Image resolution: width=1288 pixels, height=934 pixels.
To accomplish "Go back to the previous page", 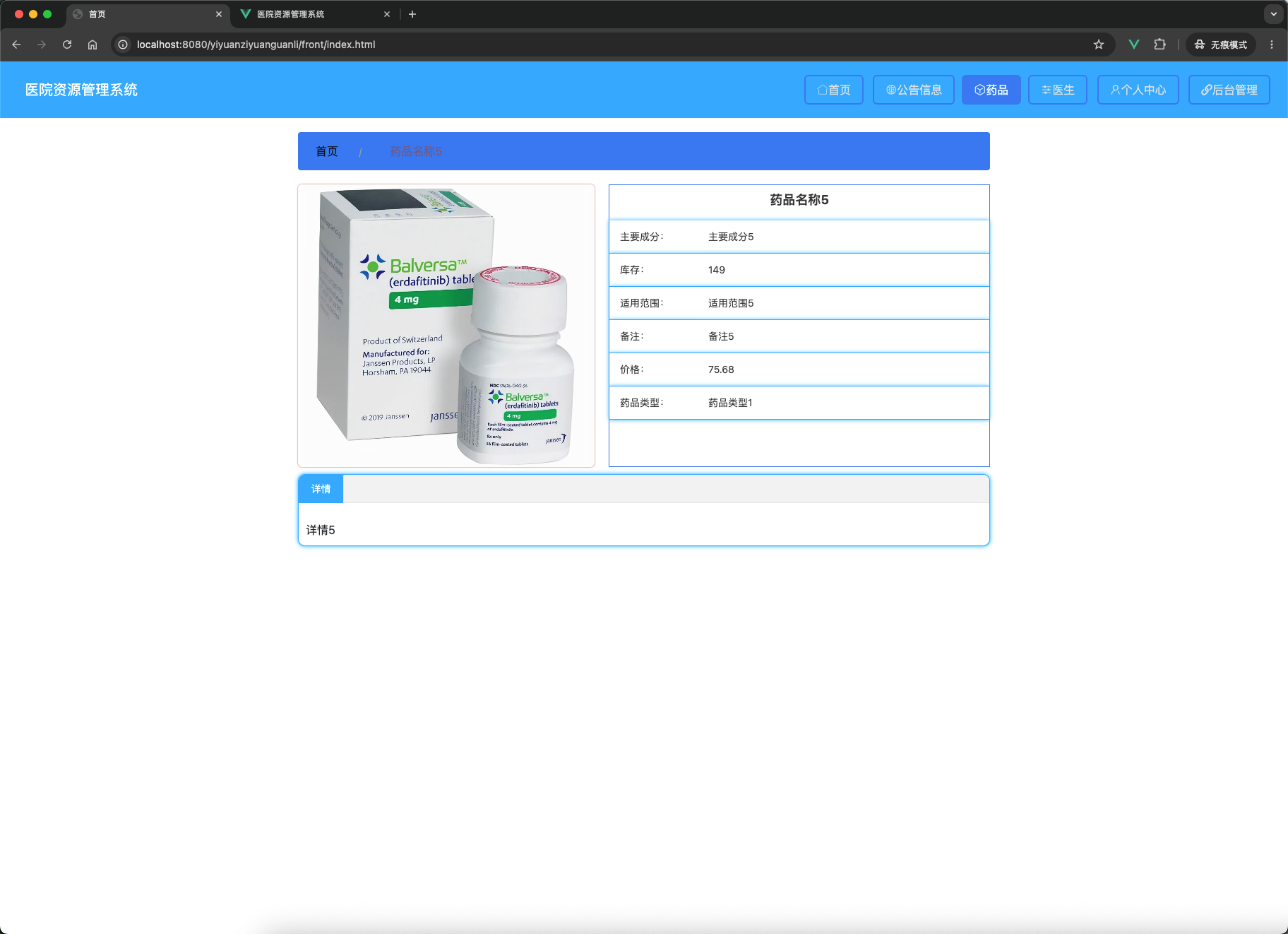I will pos(16,45).
